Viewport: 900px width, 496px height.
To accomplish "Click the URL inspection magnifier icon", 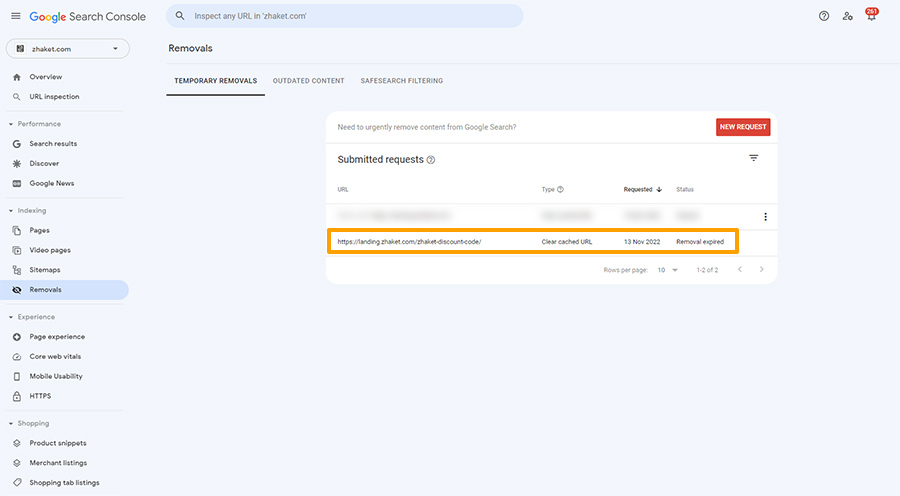I will click(17, 97).
